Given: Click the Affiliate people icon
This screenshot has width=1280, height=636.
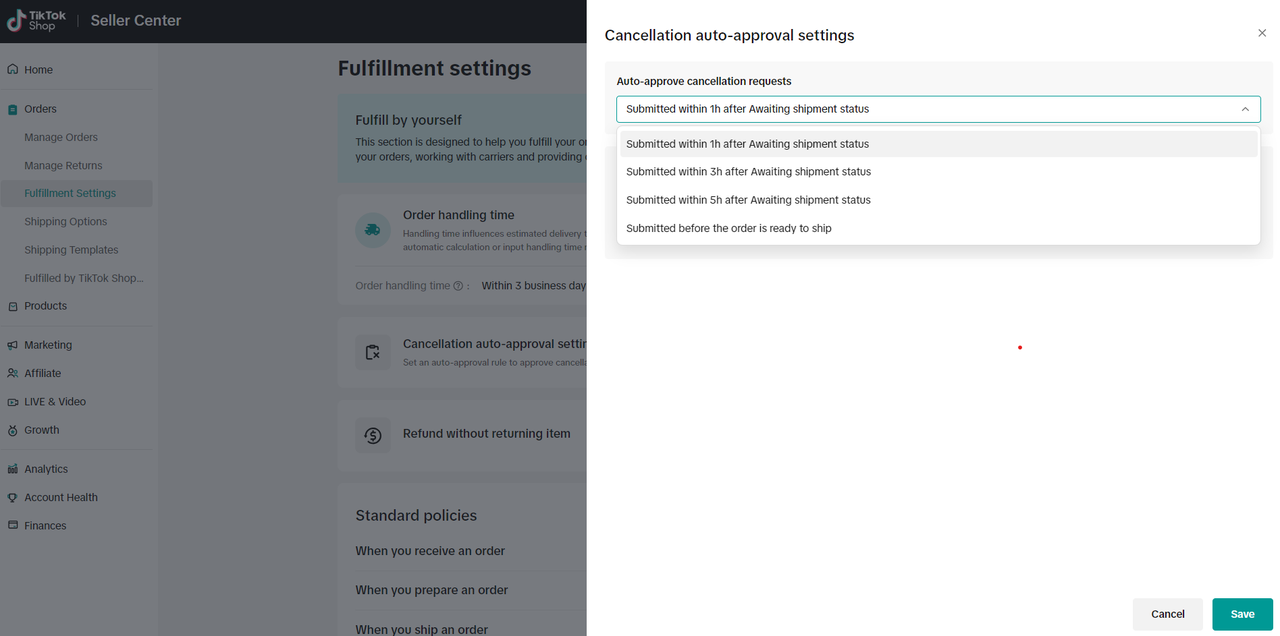Looking at the screenshot, I should point(13,373).
